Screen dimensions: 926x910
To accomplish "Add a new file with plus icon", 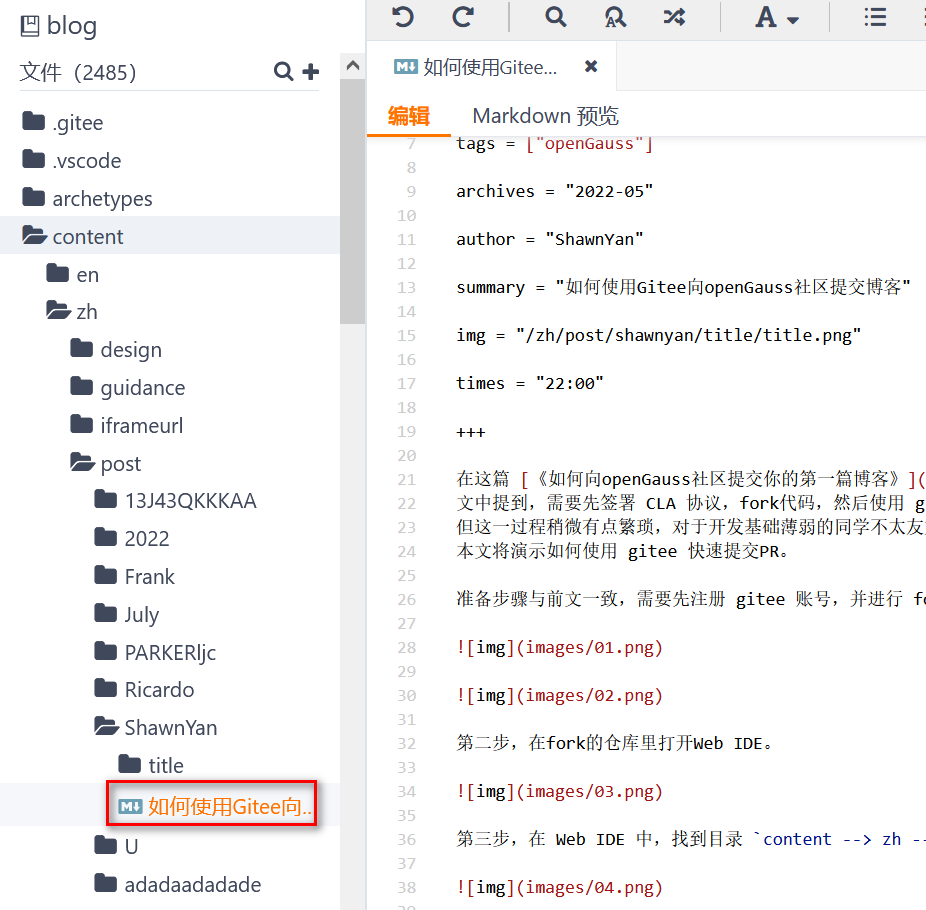I will pos(310,71).
